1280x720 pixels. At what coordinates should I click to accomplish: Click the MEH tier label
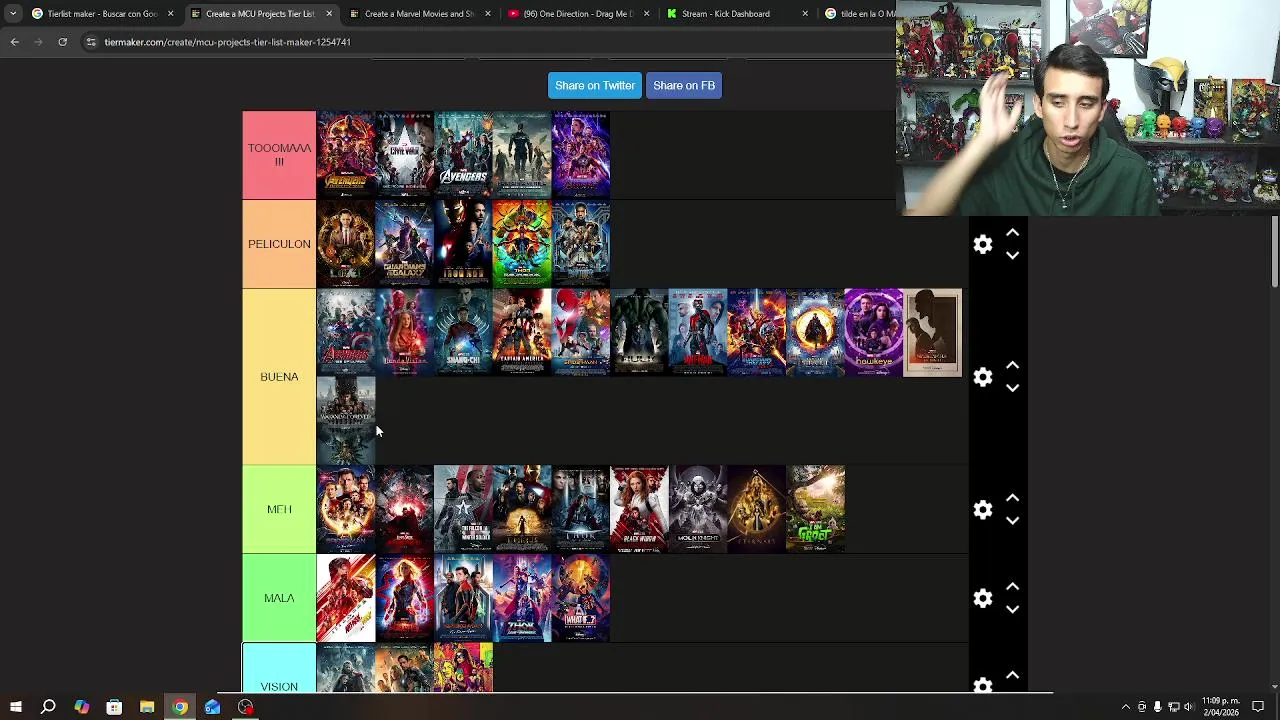pos(279,510)
